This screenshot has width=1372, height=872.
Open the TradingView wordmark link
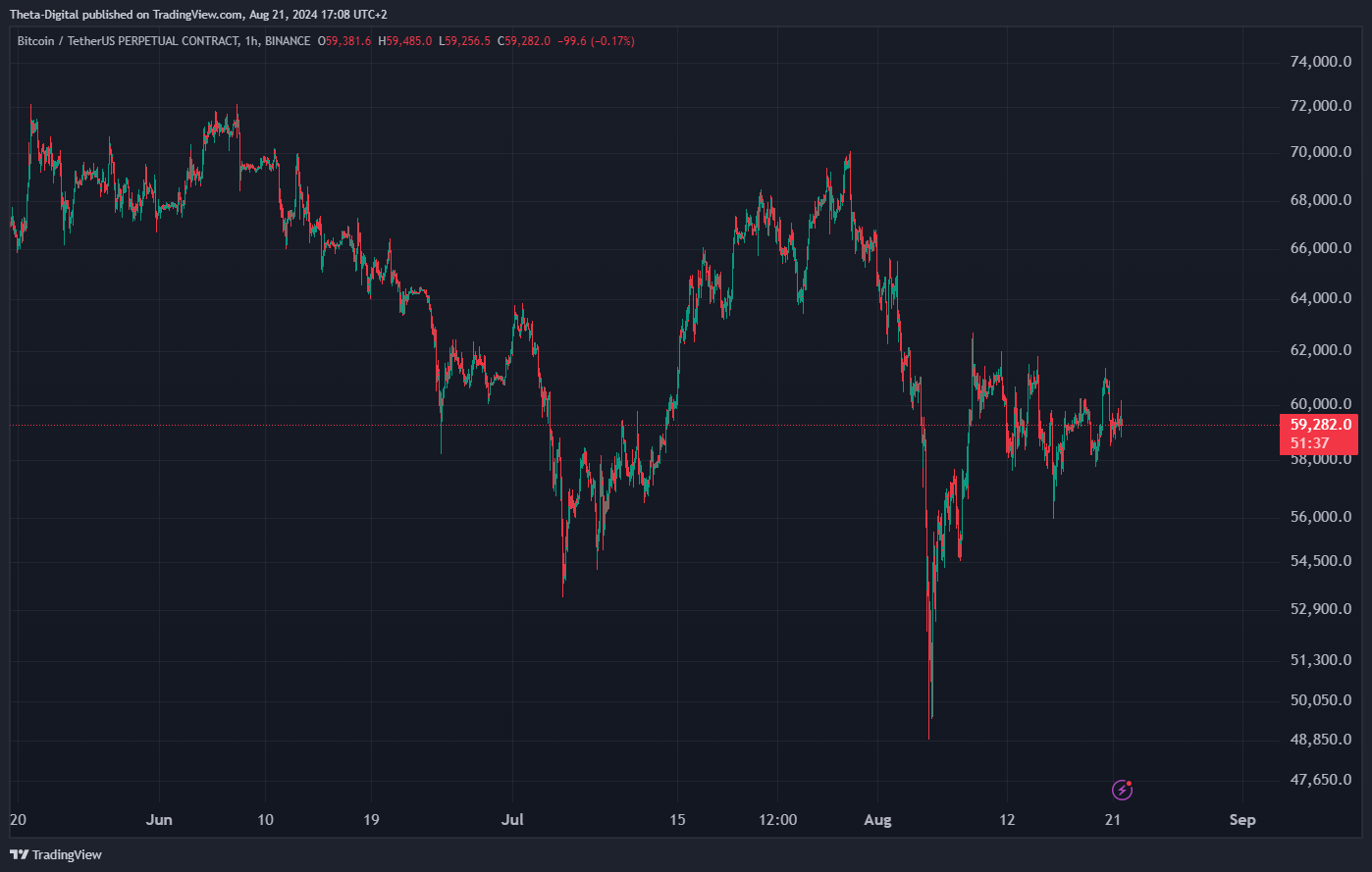click(67, 854)
